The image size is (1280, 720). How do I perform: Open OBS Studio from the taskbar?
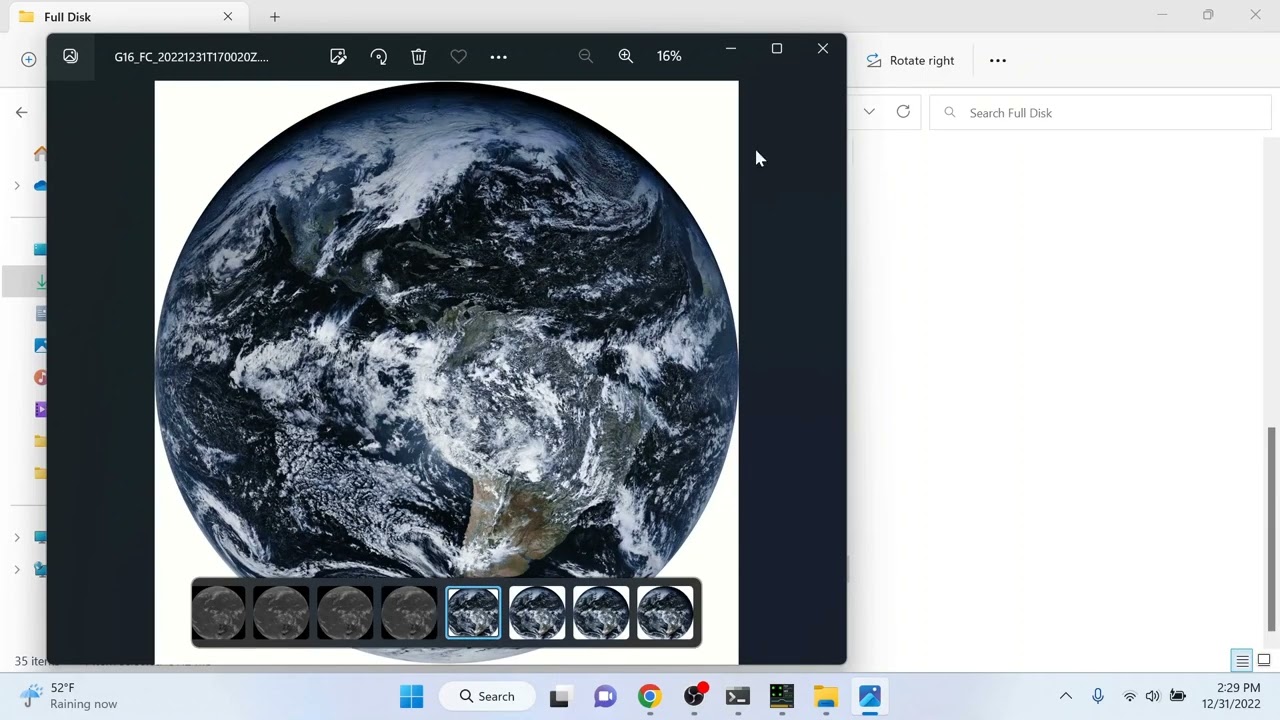point(695,696)
